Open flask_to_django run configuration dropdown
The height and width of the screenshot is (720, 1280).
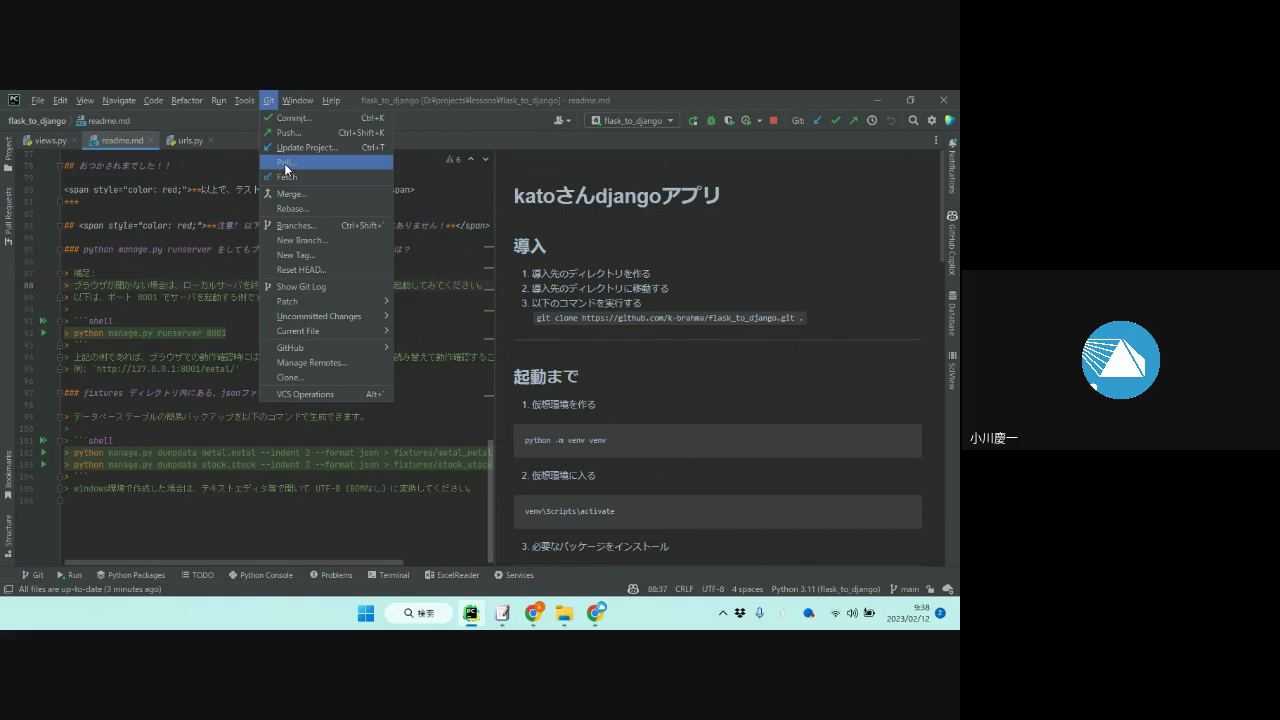point(632,121)
